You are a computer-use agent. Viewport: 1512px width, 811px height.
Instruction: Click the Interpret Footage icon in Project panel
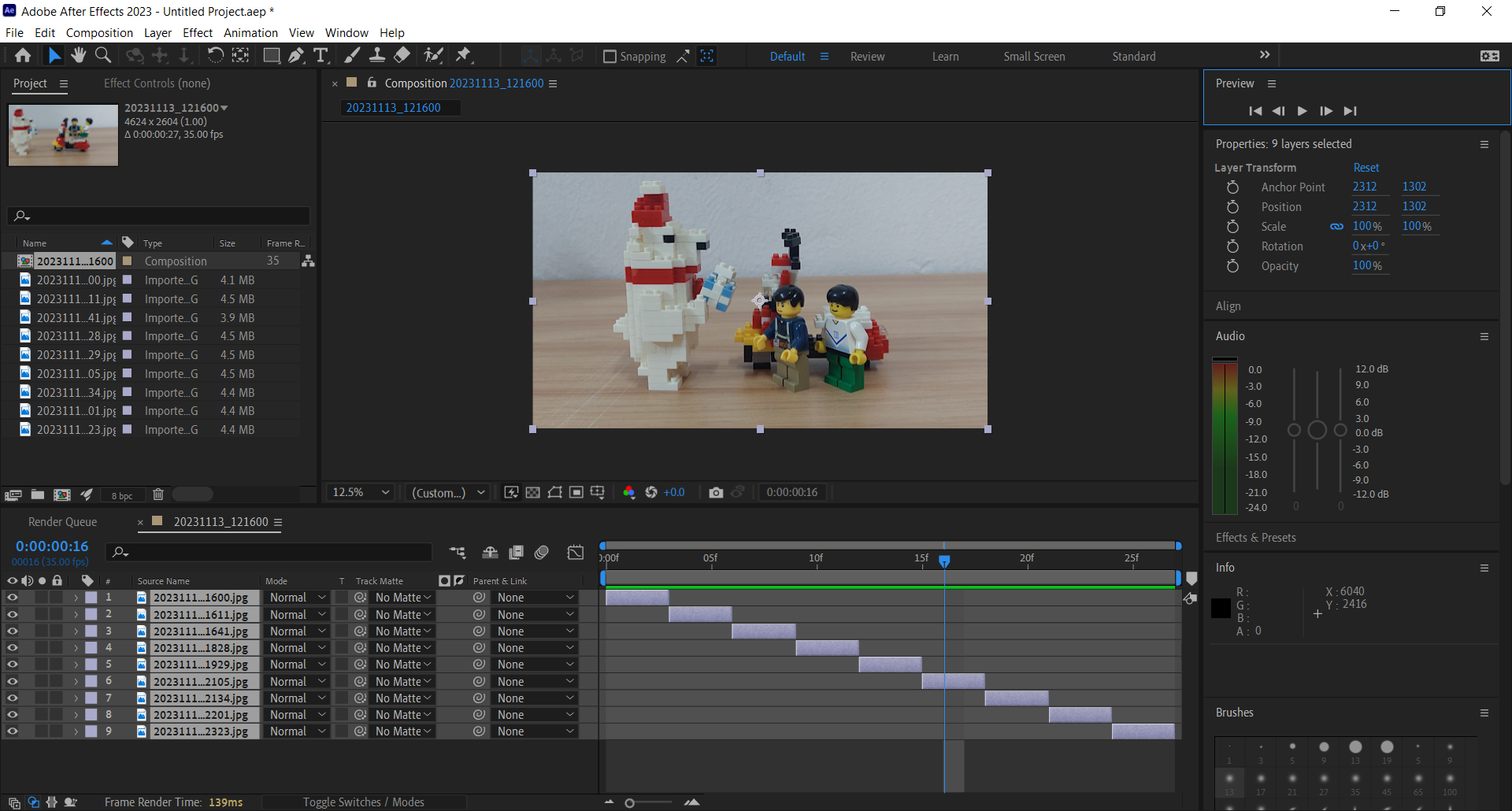(x=13, y=494)
